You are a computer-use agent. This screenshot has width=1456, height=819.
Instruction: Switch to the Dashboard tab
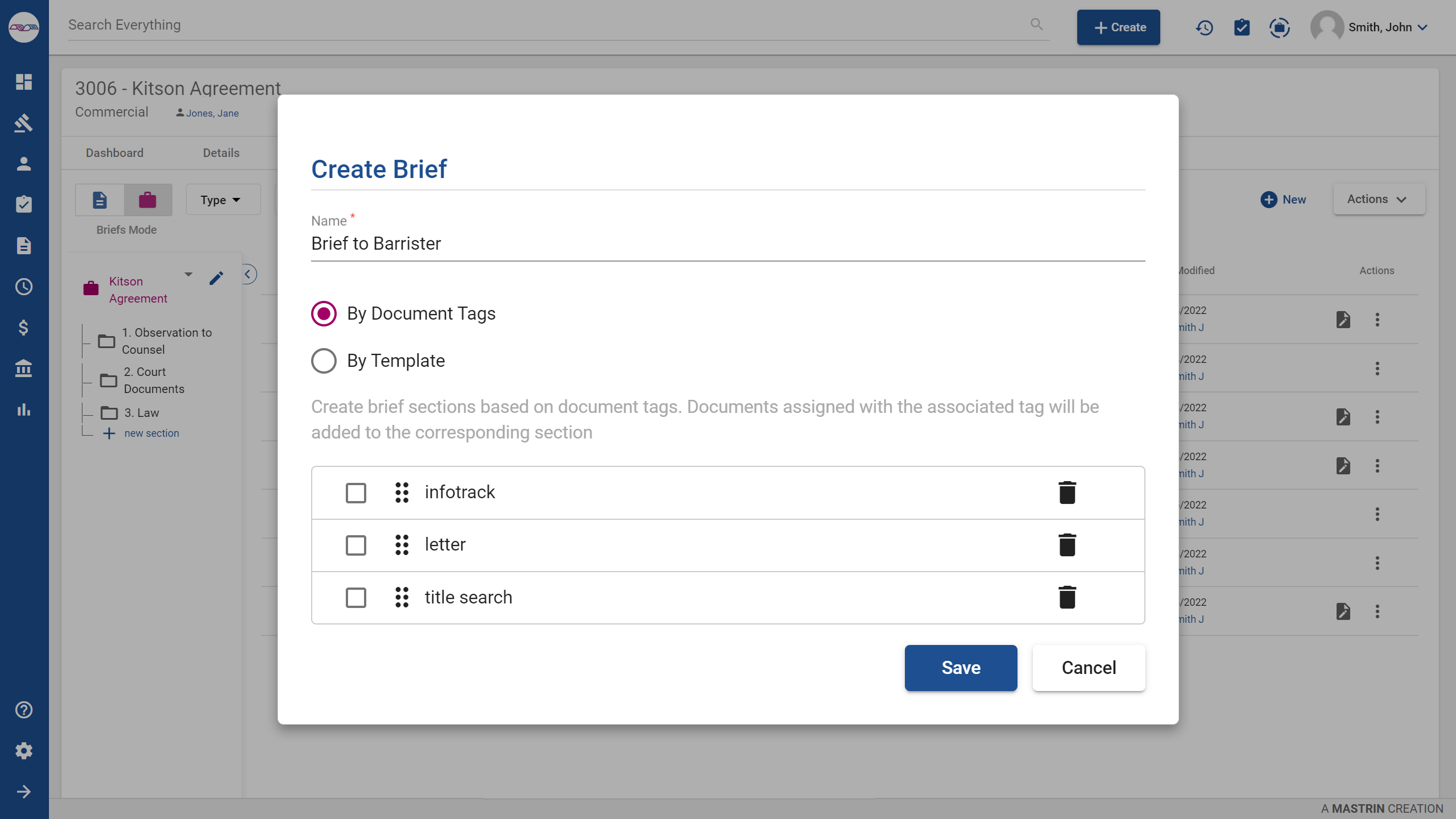(x=114, y=153)
